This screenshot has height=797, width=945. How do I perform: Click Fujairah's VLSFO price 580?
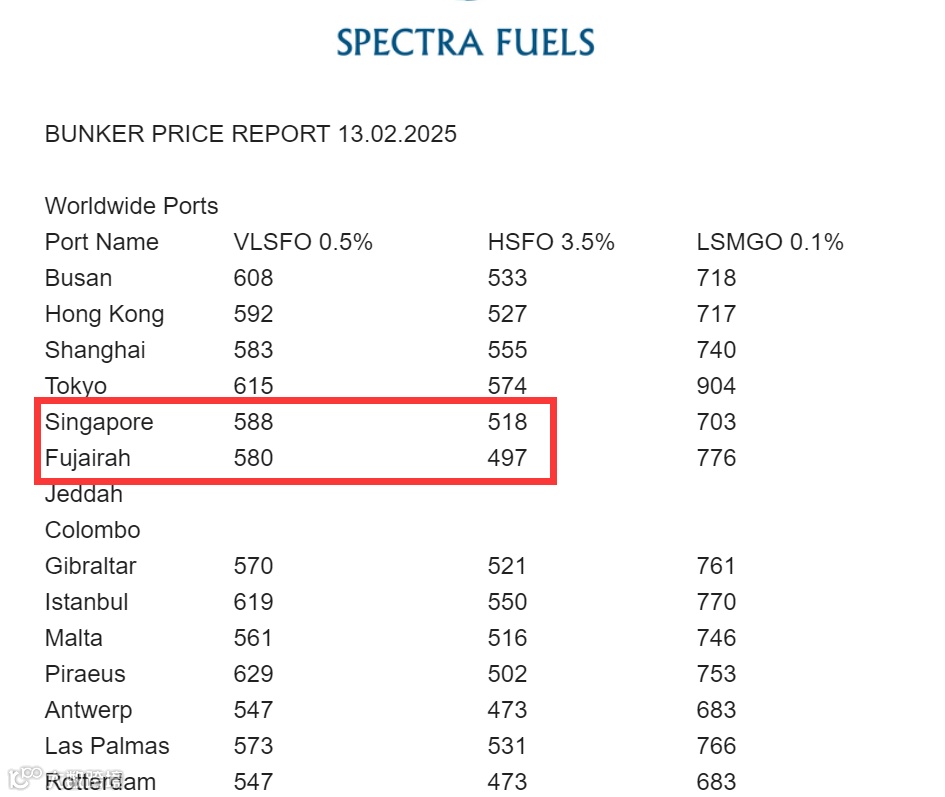tap(254, 458)
